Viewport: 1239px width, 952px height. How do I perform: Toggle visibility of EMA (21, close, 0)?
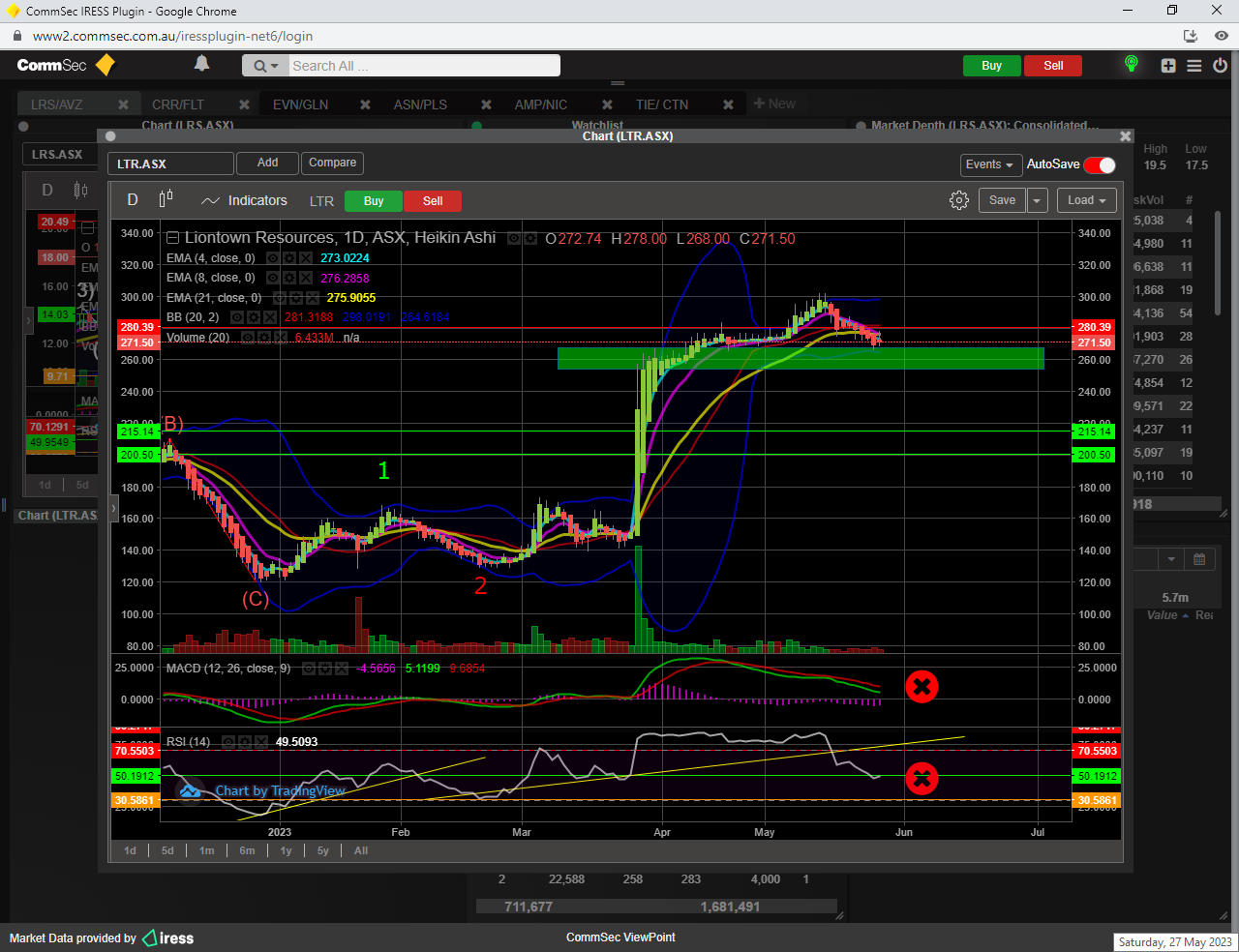point(281,298)
